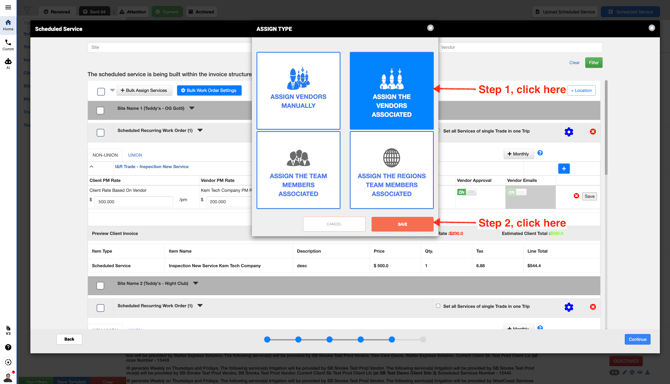Choose Assign The Regions Team Members tile

[391, 170]
